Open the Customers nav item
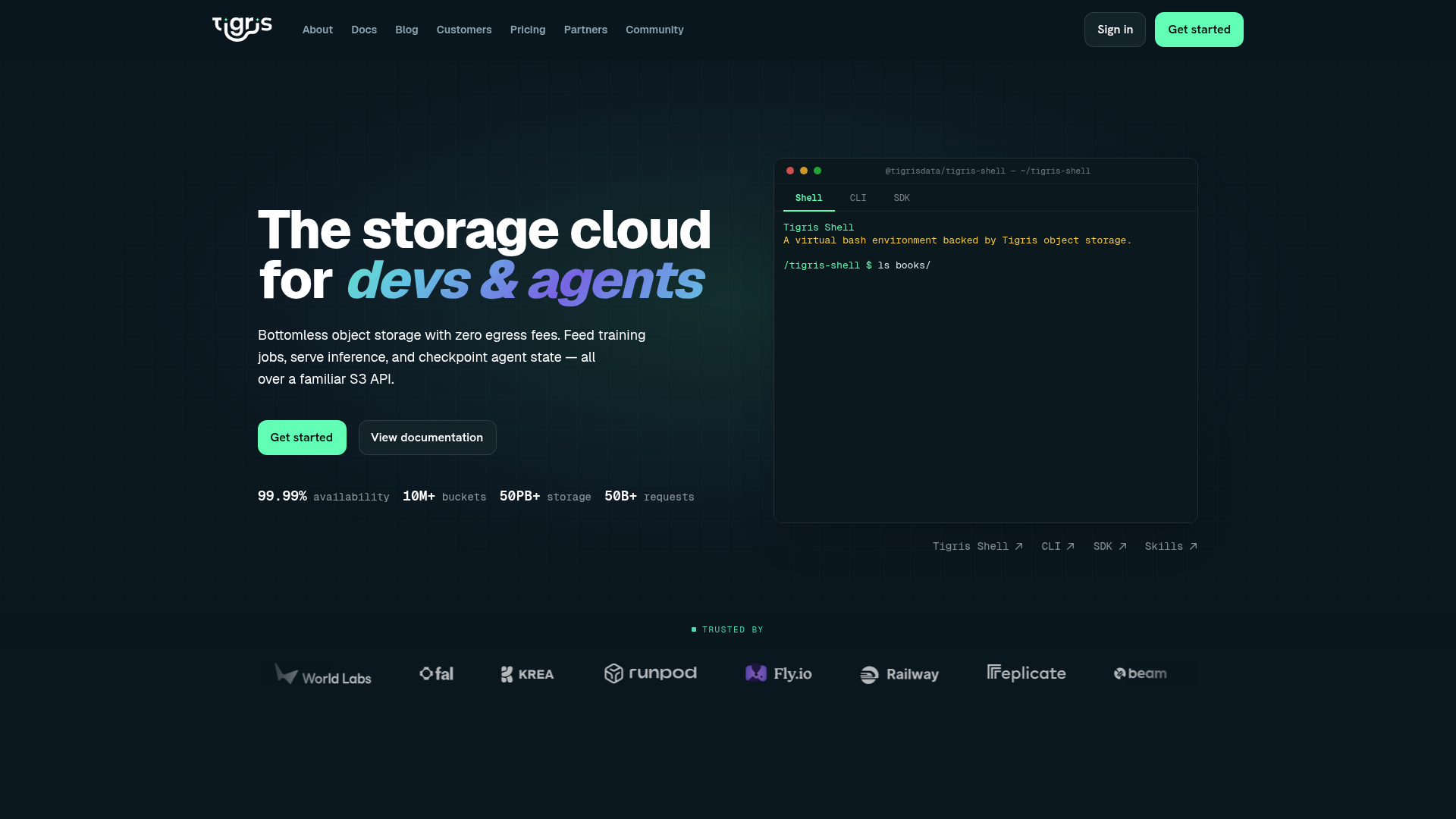The height and width of the screenshot is (819, 1456). (x=464, y=30)
